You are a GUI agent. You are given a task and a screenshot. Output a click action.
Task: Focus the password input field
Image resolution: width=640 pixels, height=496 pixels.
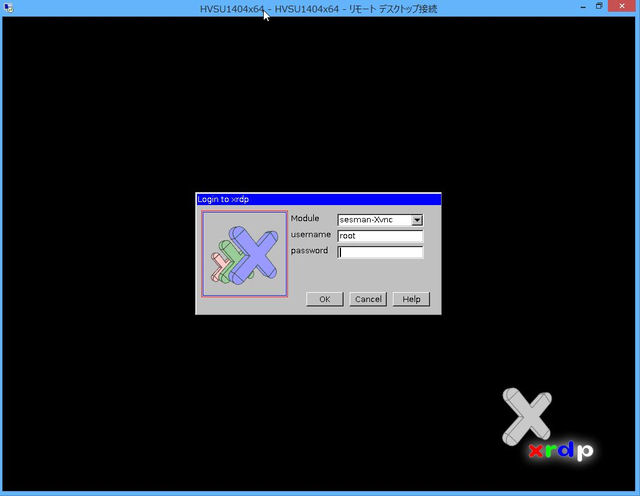point(380,252)
